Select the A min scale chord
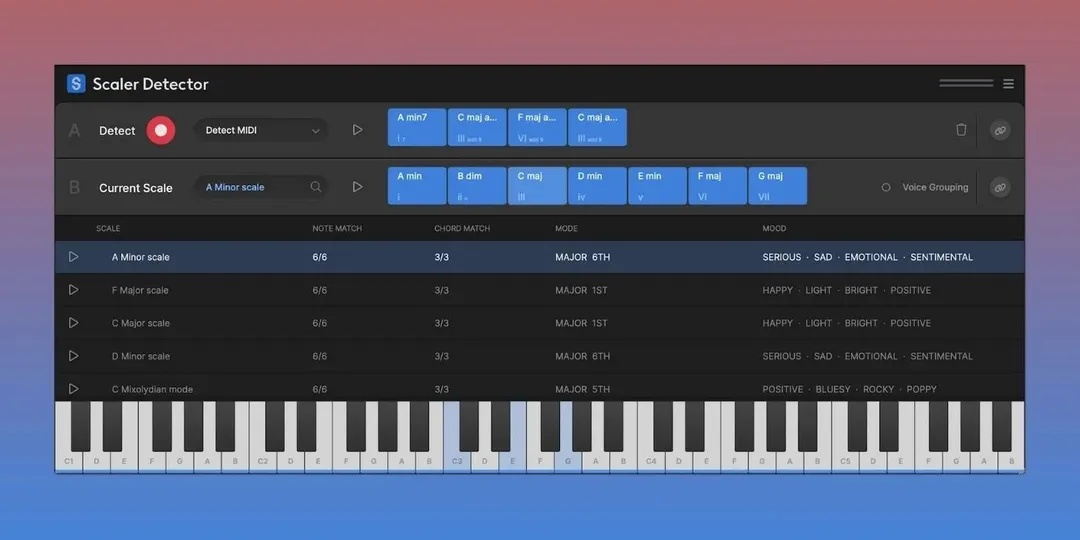 417,186
